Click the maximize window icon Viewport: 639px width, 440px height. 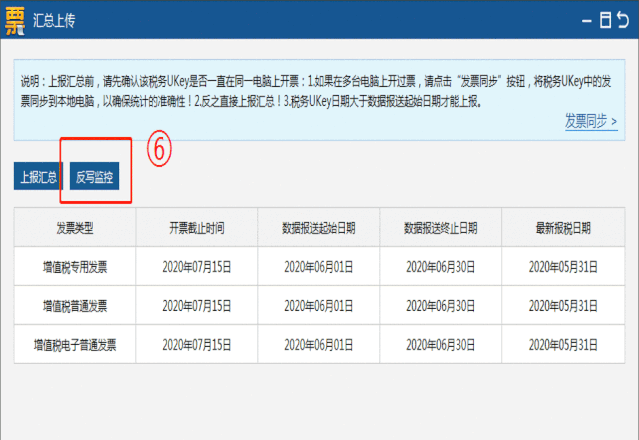605,20
